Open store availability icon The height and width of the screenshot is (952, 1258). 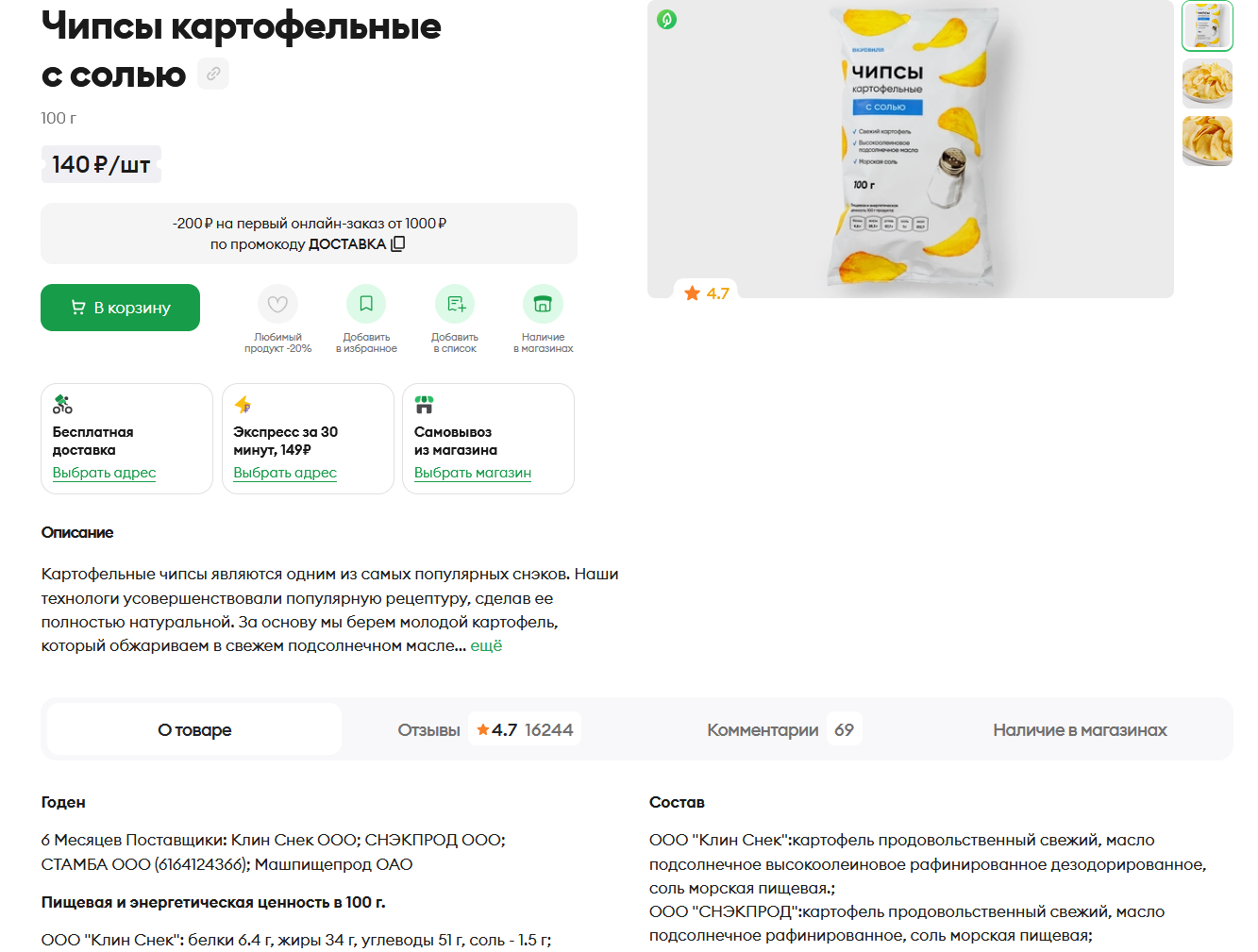[x=543, y=304]
